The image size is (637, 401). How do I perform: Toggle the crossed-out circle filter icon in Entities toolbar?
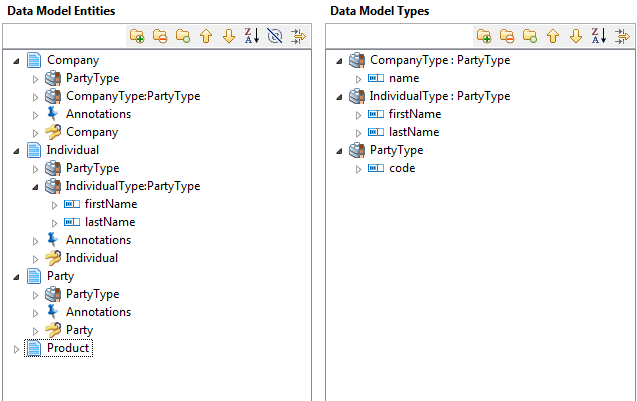275,36
